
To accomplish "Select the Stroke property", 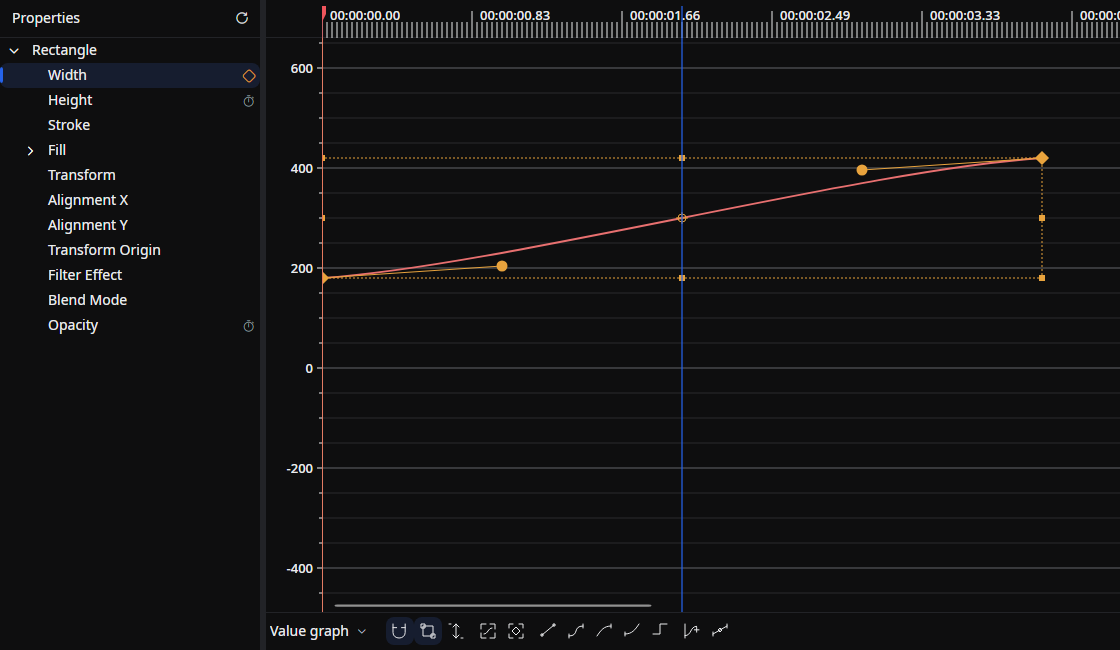I will [x=69, y=125].
